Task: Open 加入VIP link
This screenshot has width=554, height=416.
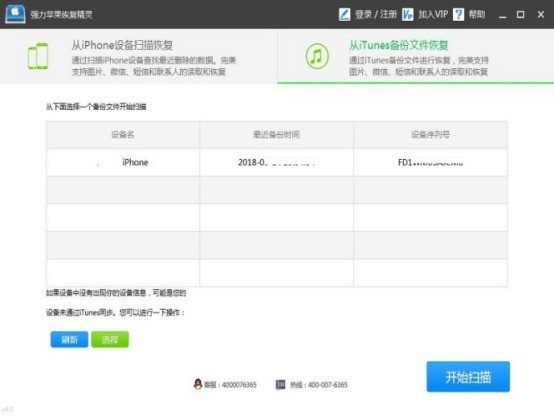Action: 433,14
